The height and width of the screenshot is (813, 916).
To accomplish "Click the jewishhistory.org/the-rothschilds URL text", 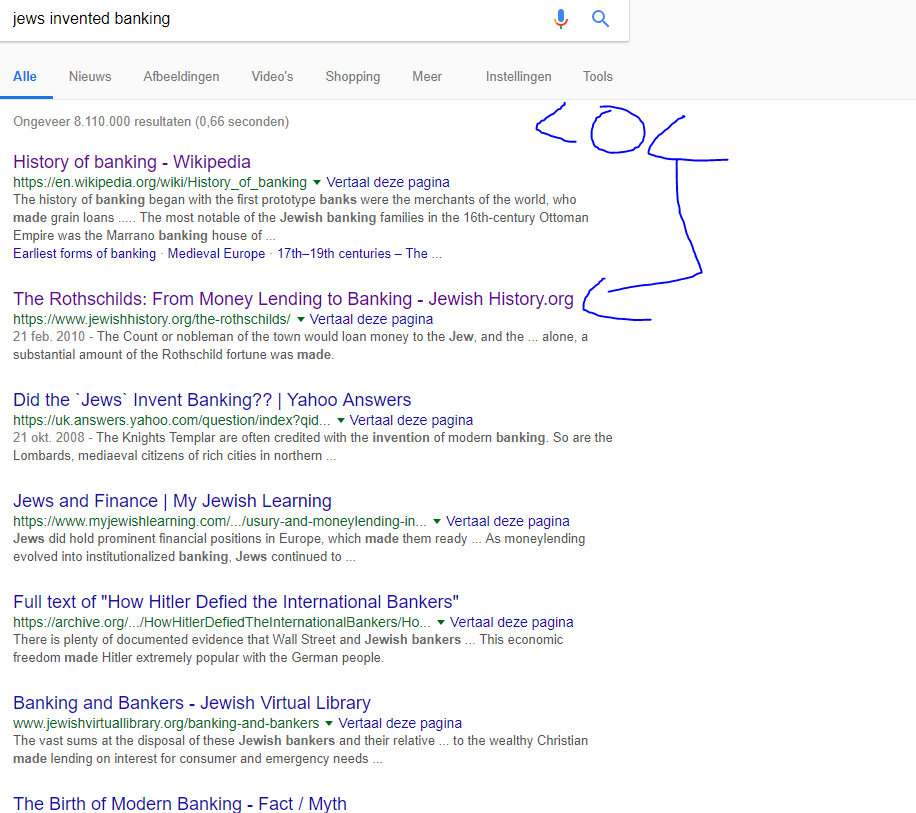I will point(152,319).
